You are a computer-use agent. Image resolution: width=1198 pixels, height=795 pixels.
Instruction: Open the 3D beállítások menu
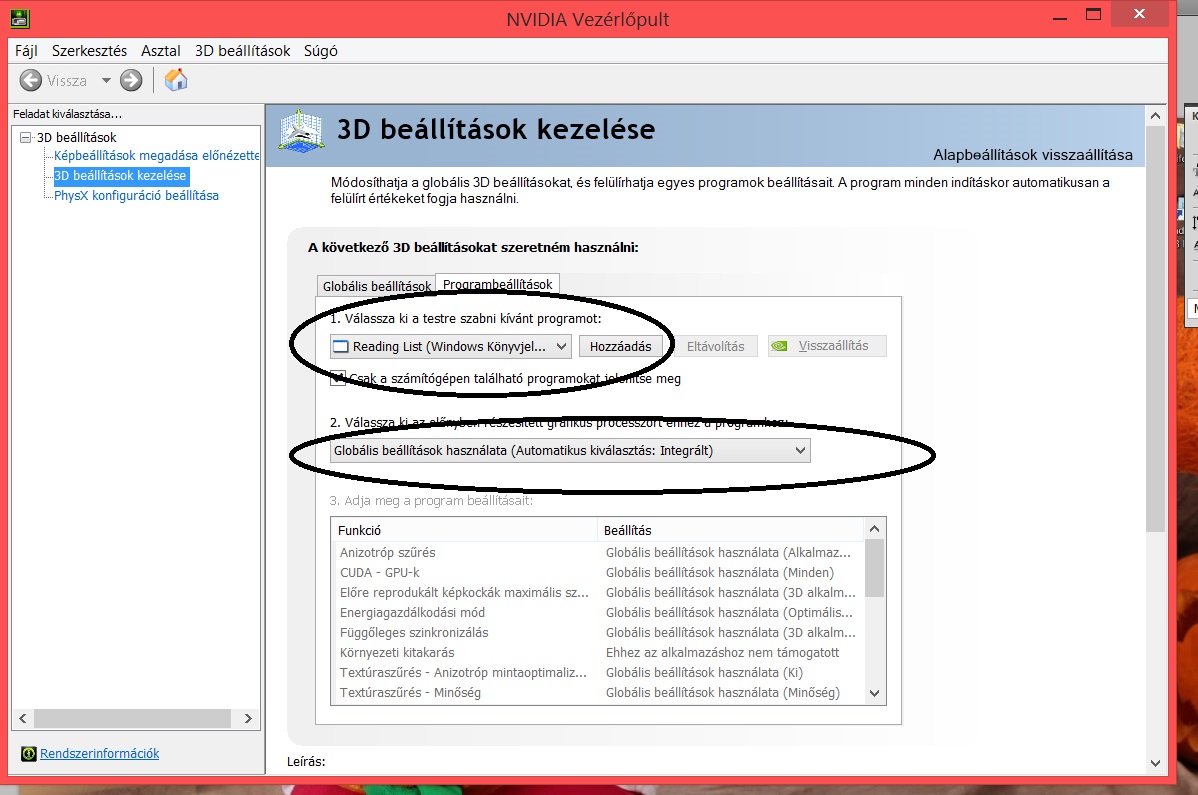coord(242,51)
